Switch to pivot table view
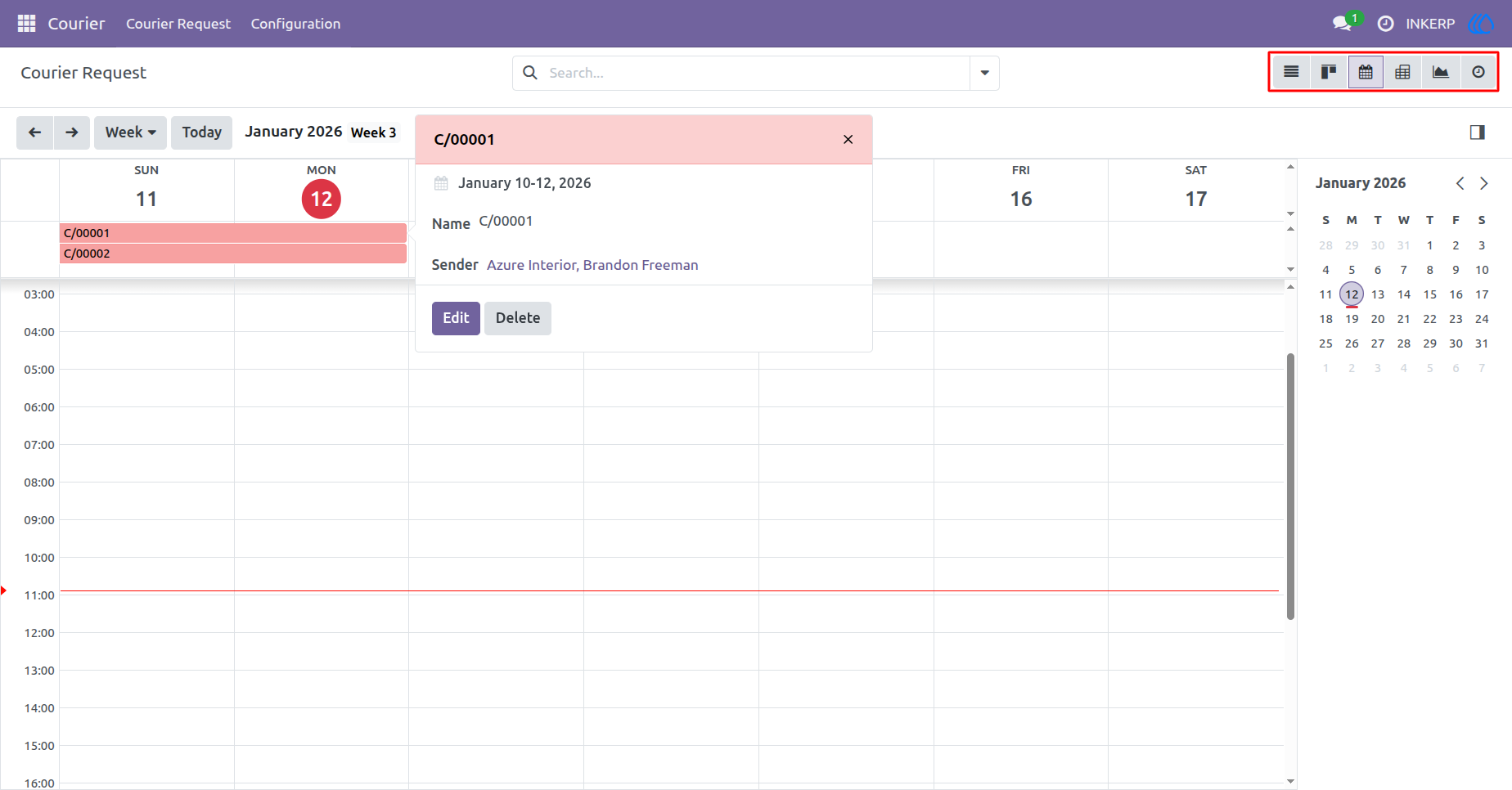The height and width of the screenshot is (790, 1512). [x=1402, y=72]
